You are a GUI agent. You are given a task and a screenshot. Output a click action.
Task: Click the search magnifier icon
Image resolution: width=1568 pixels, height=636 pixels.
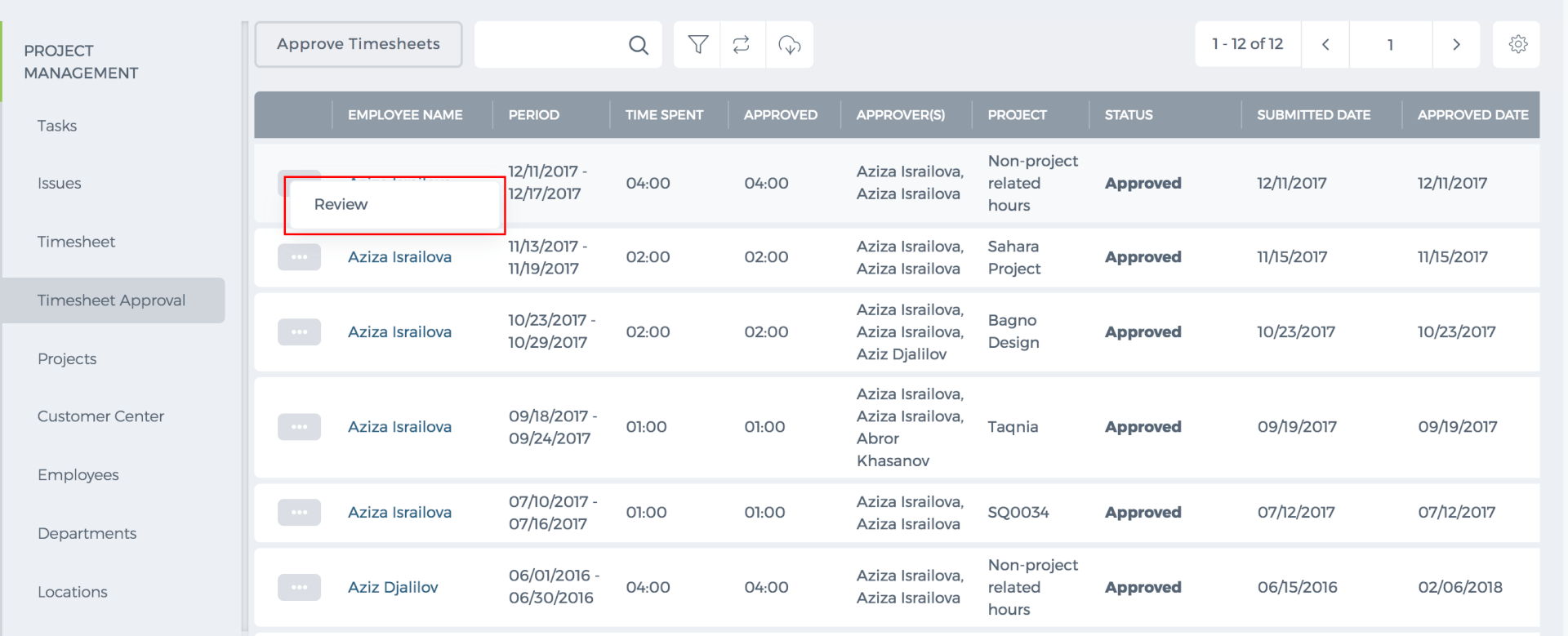[639, 45]
